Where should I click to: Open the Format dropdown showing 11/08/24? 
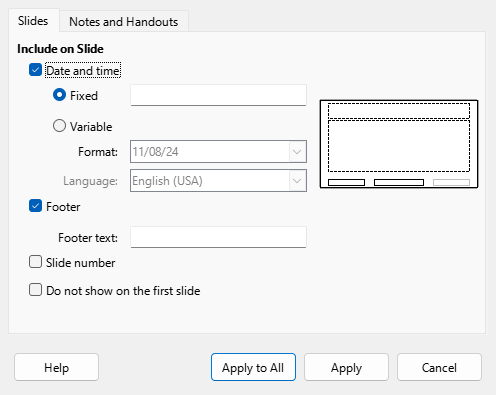click(218, 152)
